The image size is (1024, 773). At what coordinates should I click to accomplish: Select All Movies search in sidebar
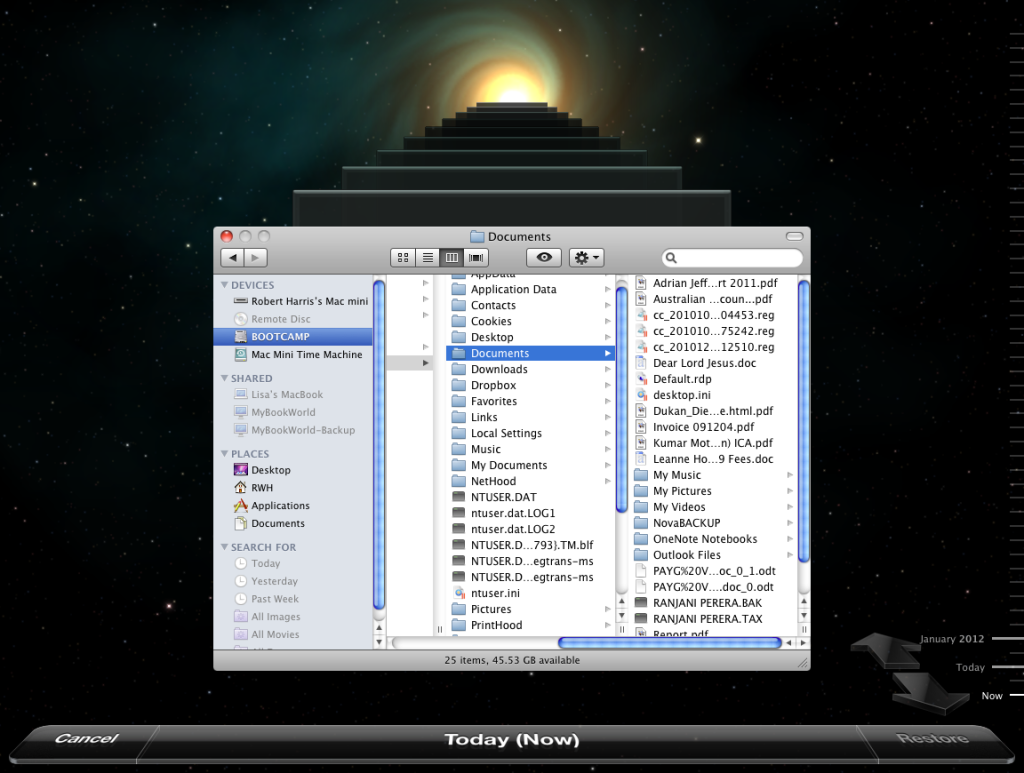[266, 634]
